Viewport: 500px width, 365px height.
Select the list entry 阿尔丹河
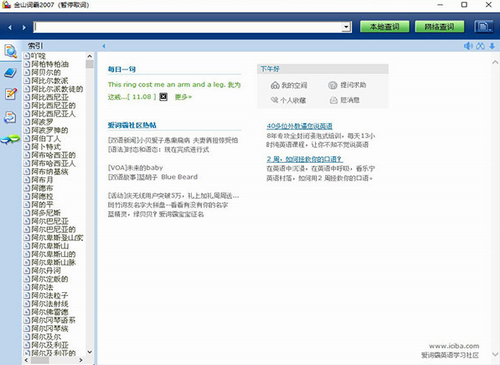46,271
